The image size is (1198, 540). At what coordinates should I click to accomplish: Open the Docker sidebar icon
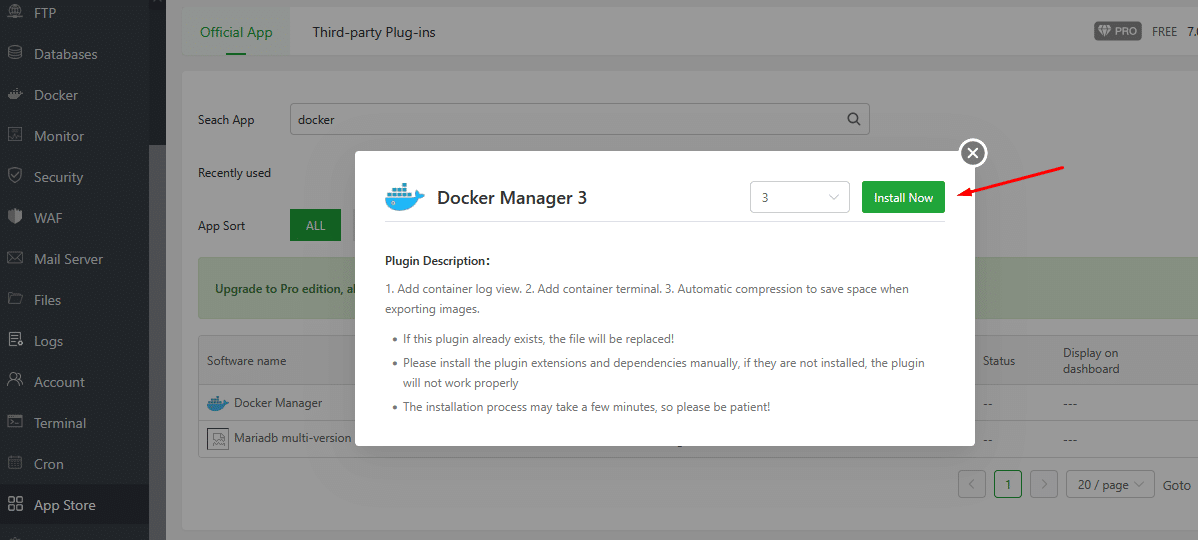coord(15,95)
